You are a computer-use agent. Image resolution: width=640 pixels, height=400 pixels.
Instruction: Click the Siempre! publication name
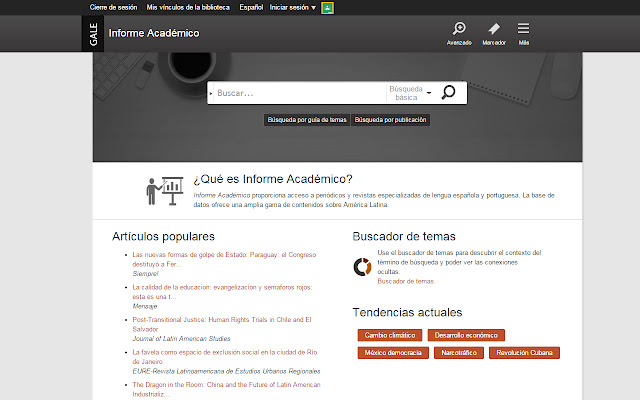click(x=145, y=273)
